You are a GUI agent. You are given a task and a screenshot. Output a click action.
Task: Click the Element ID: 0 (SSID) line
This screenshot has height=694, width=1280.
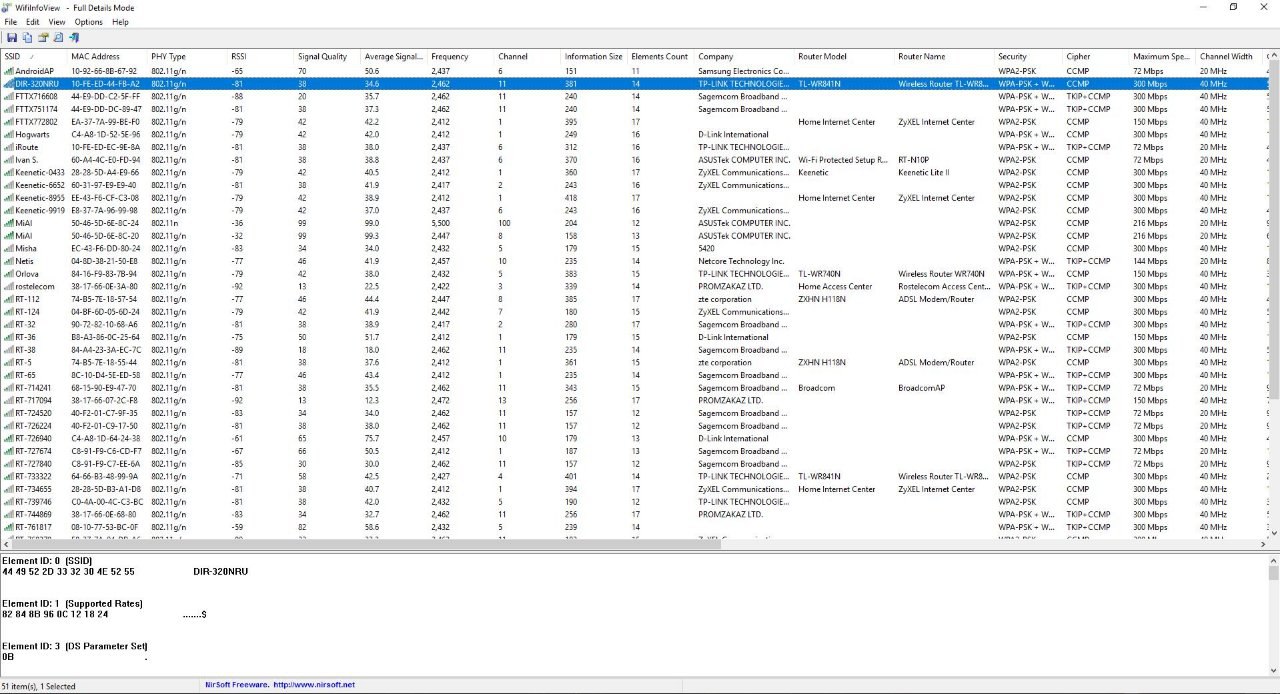click(x=46, y=560)
